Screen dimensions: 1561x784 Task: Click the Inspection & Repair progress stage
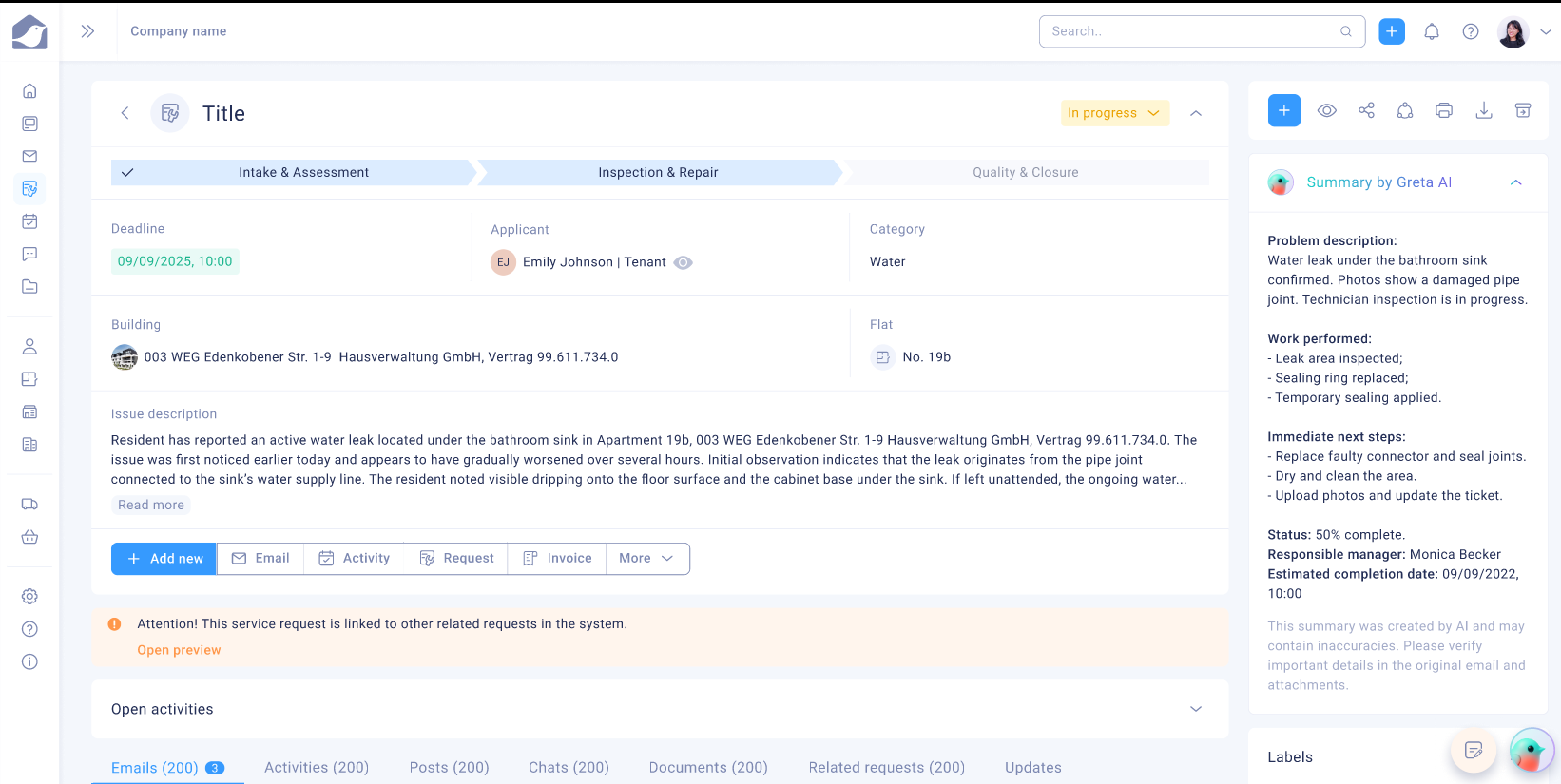pos(658,172)
